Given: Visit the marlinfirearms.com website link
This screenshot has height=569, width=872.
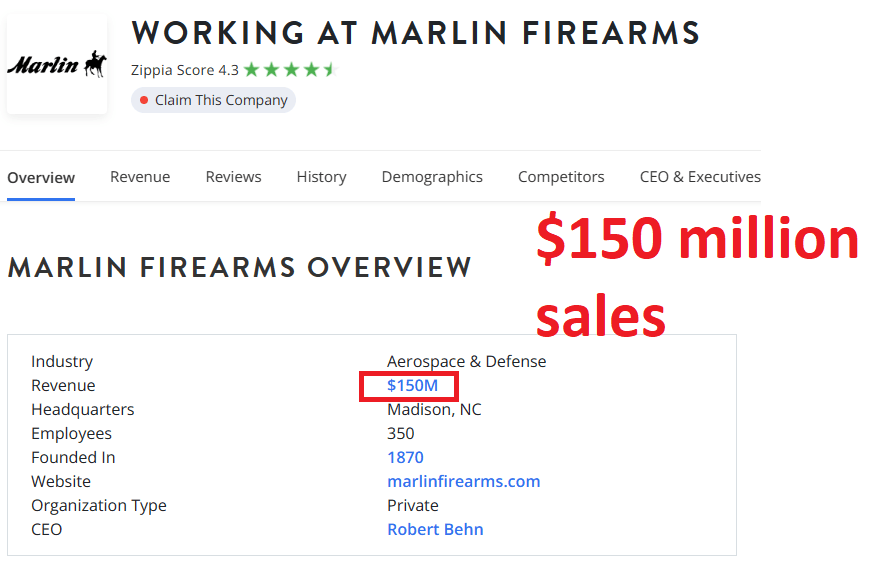Looking at the screenshot, I should pos(463,482).
